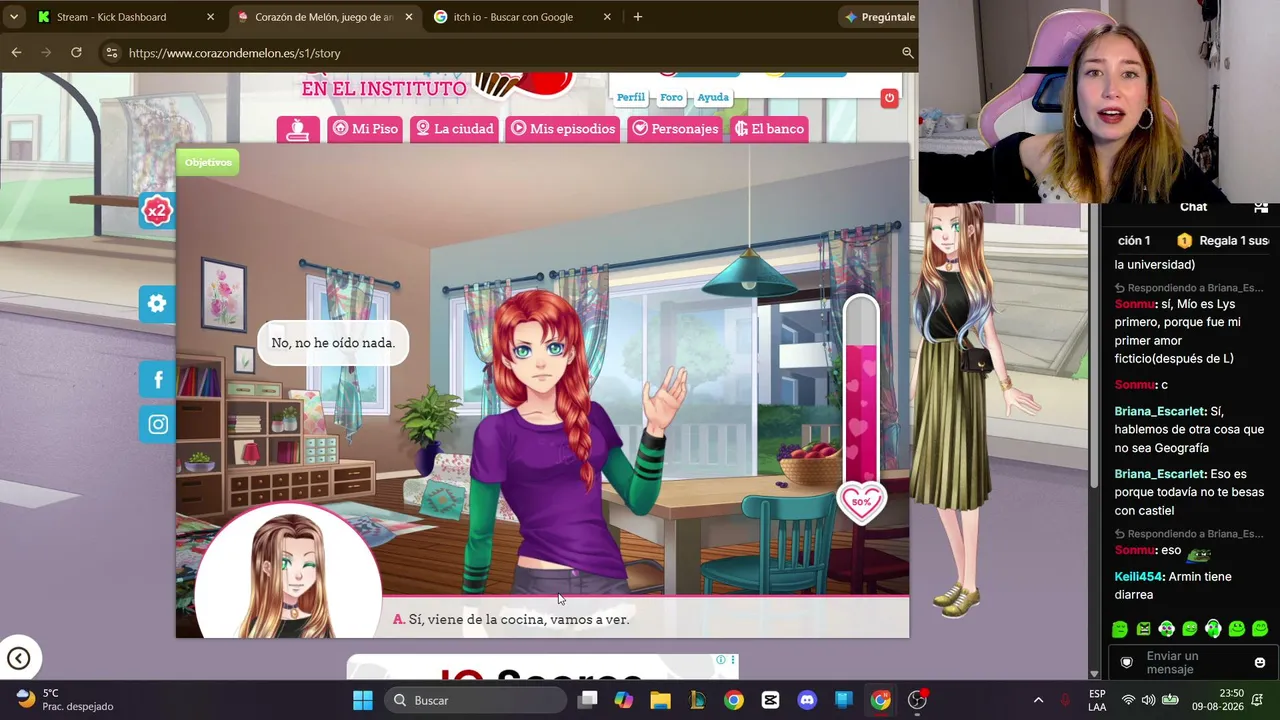This screenshot has height=720, width=1280.
Task: Click the player avatar portrait
Action: point(288,571)
